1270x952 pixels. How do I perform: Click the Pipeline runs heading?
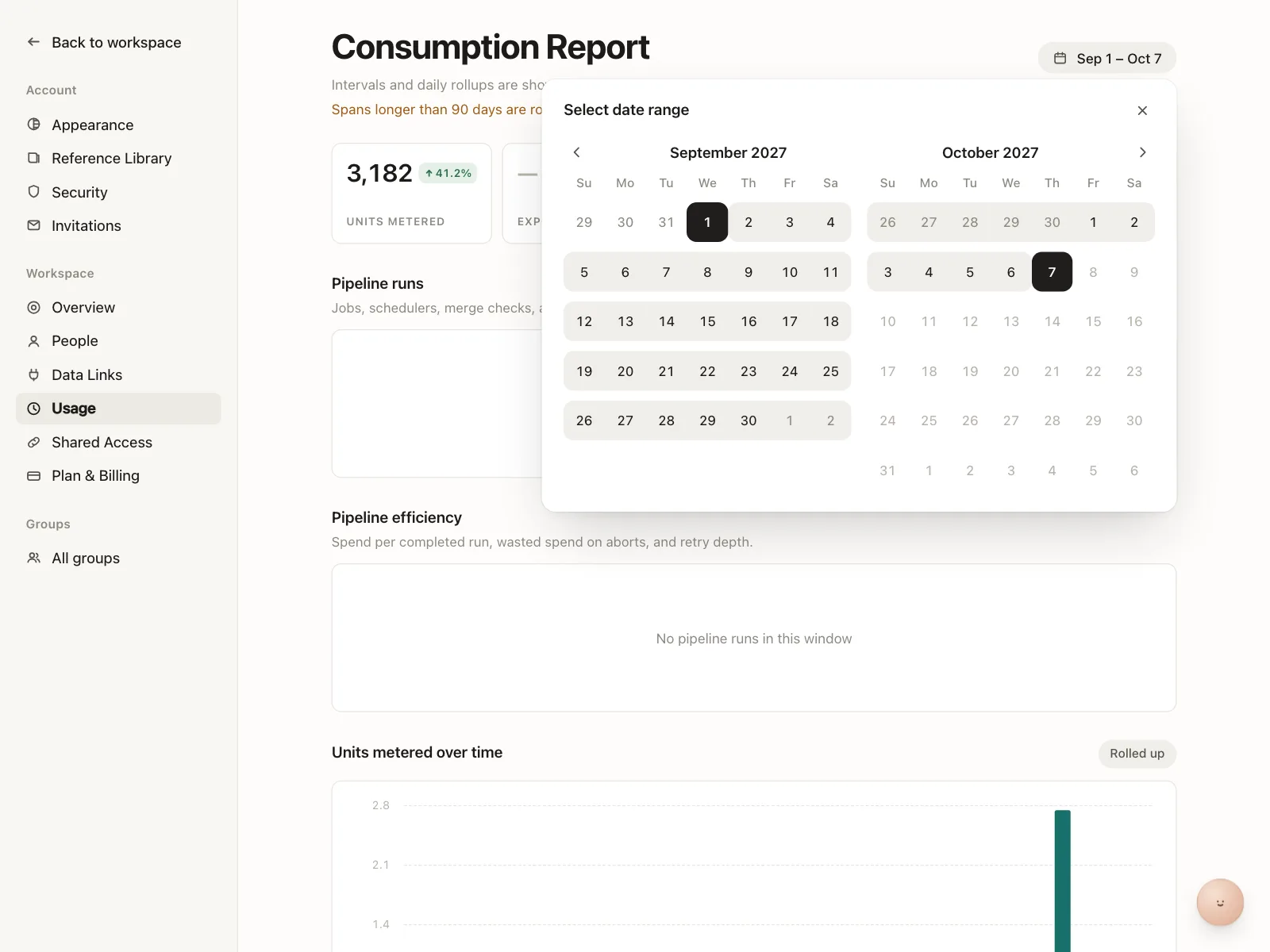378,283
